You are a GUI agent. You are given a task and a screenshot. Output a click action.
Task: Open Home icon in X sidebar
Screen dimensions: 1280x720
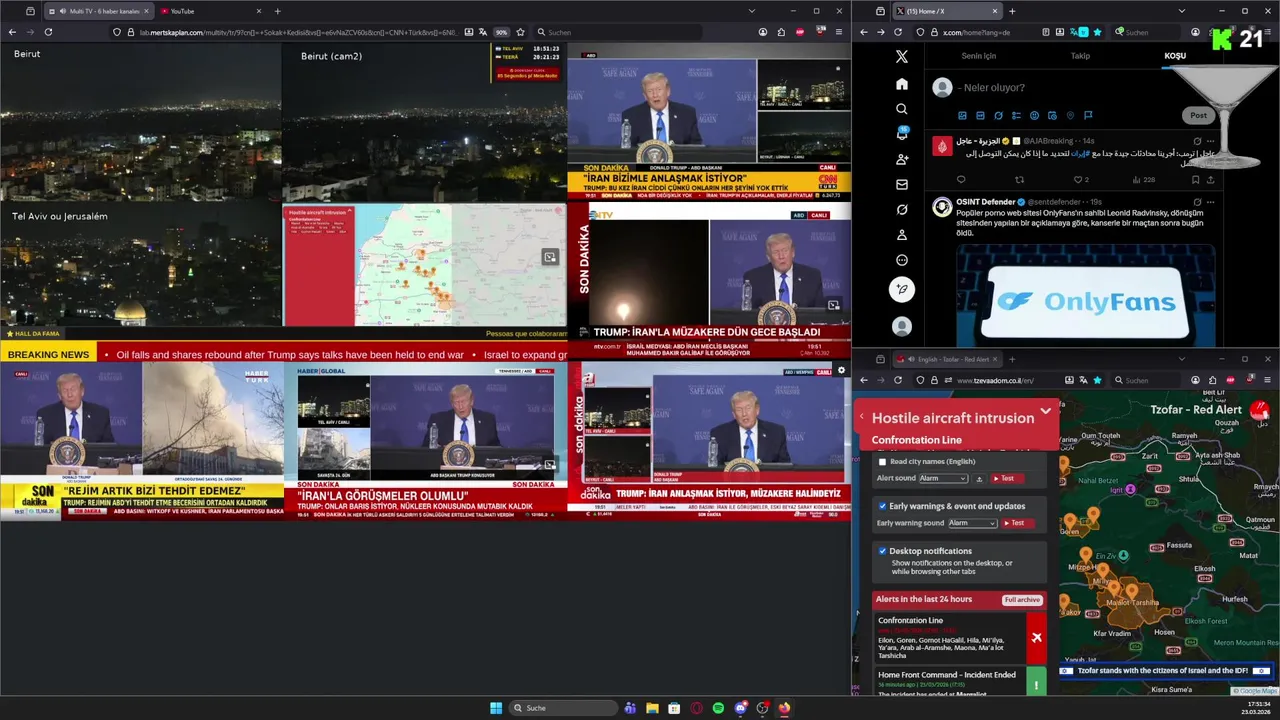[x=902, y=84]
